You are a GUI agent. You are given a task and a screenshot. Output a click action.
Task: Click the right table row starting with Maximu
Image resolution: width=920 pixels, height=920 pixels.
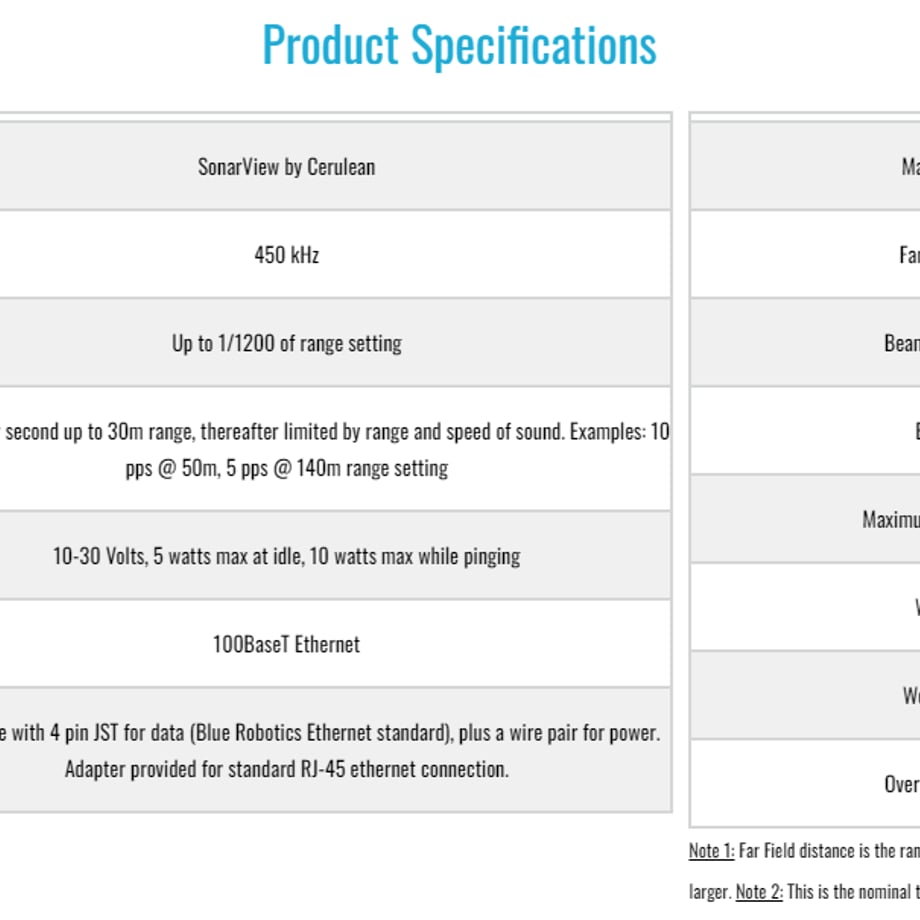[805, 519]
